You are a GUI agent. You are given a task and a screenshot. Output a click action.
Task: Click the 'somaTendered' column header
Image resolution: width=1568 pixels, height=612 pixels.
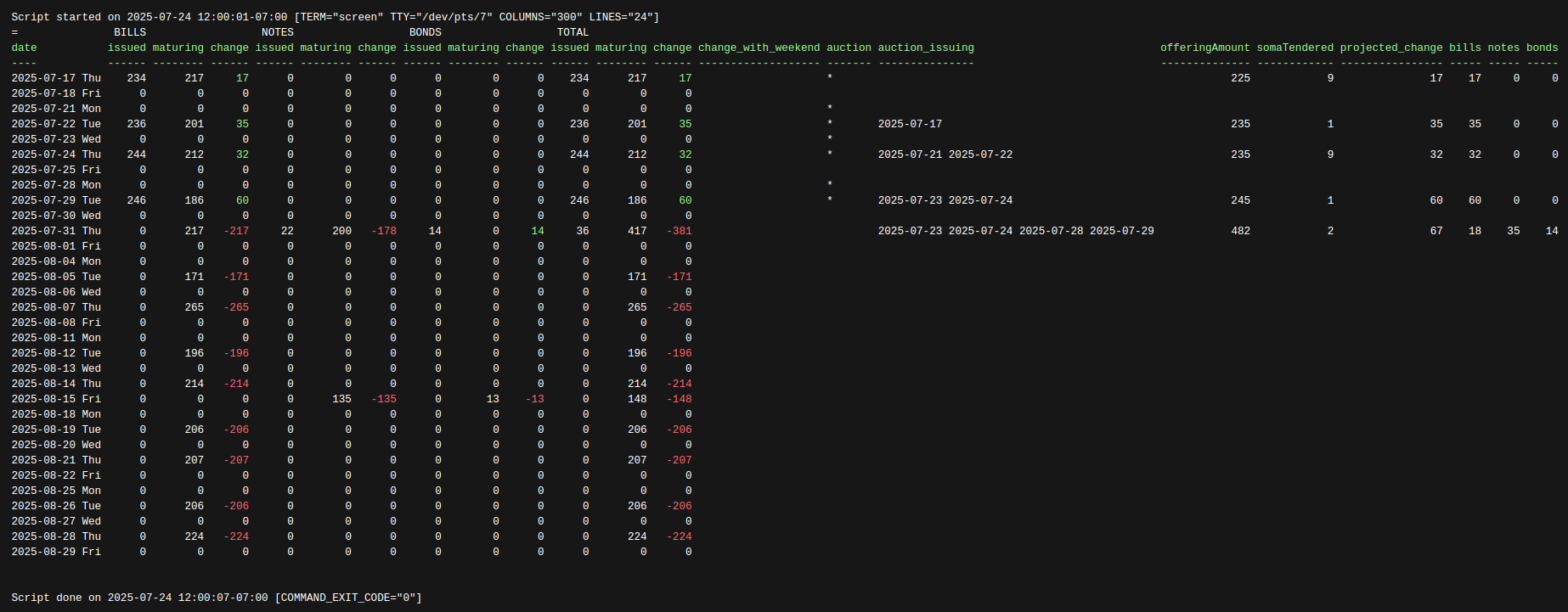pyautogui.click(x=1295, y=48)
